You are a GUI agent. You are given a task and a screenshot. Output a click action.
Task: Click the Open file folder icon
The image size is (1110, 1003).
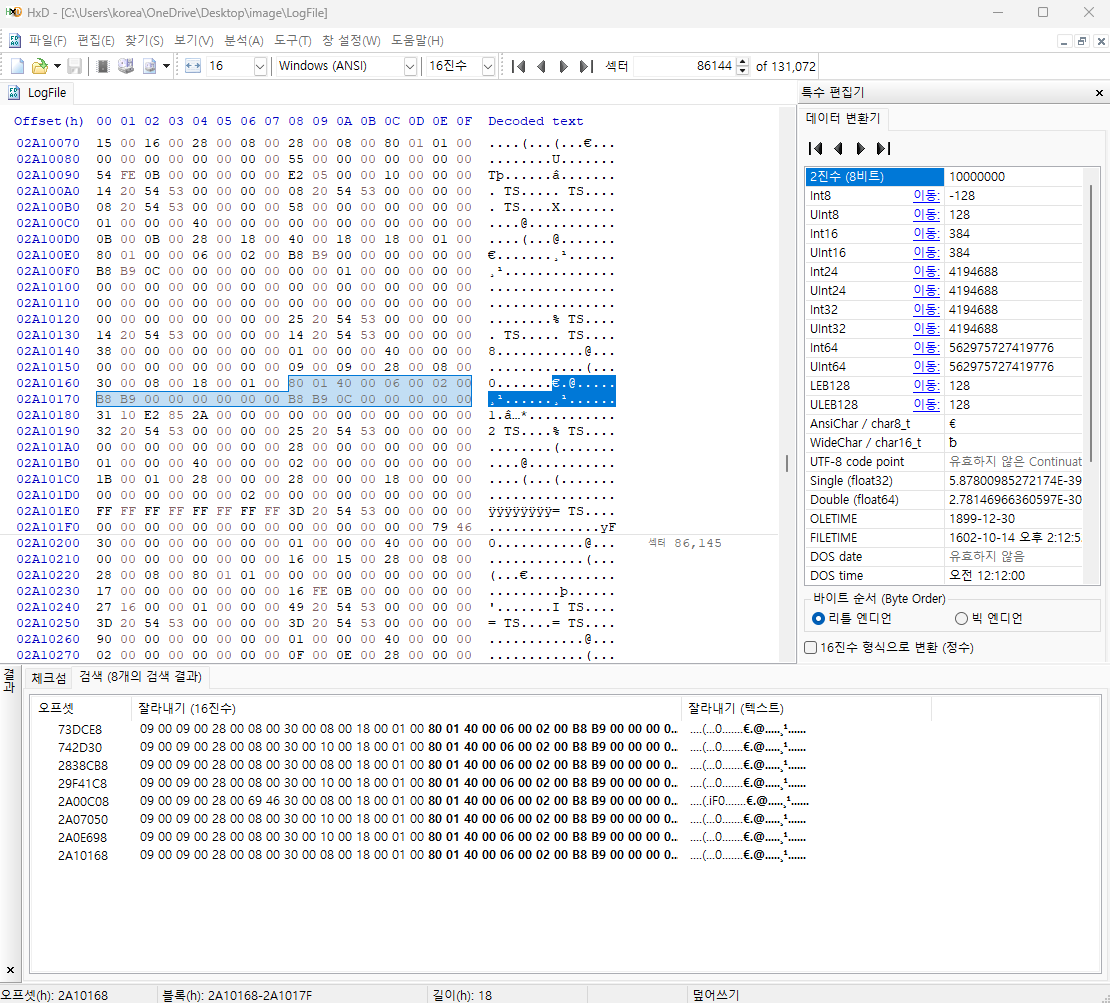(39, 66)
